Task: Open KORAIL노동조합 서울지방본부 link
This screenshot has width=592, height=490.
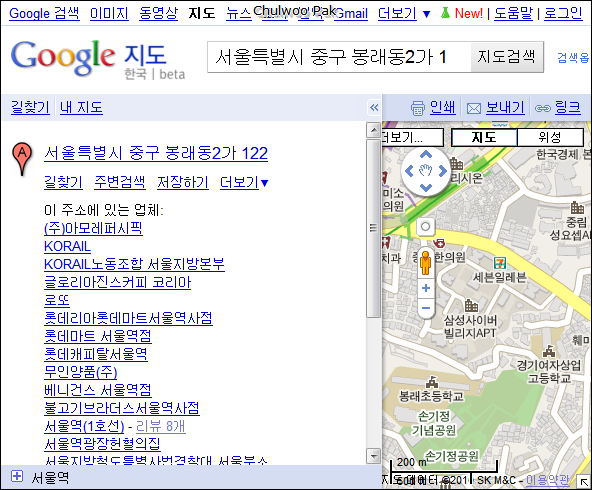Action: coord(134,264)
